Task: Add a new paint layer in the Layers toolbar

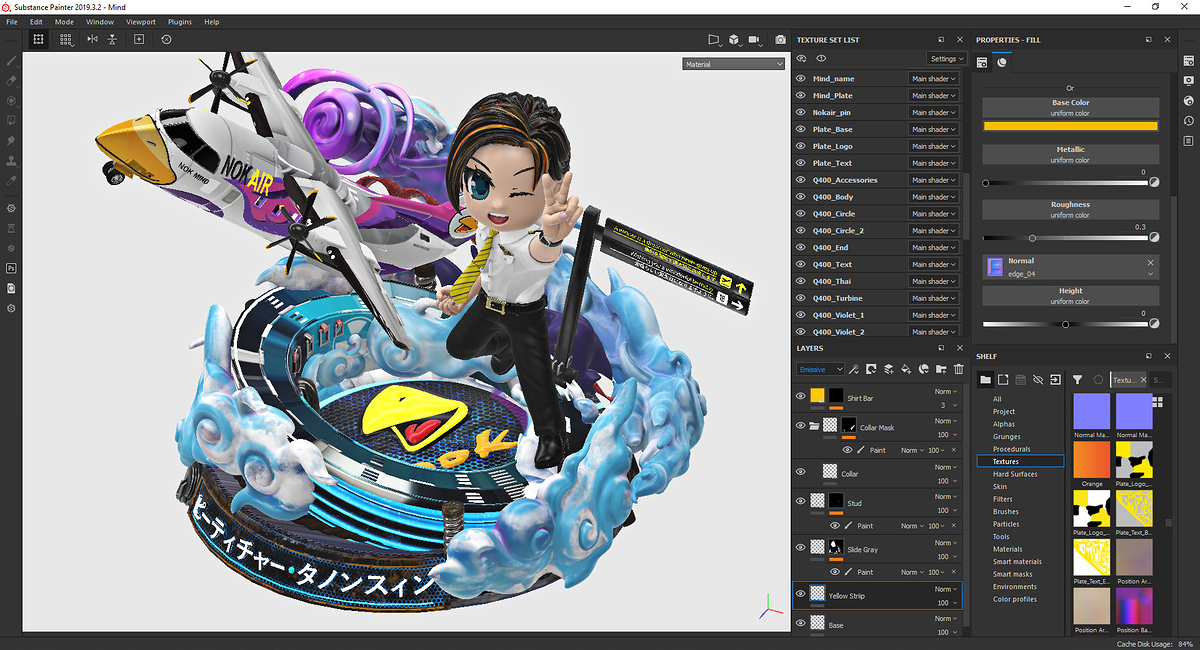Action: (x=889, y=369)
